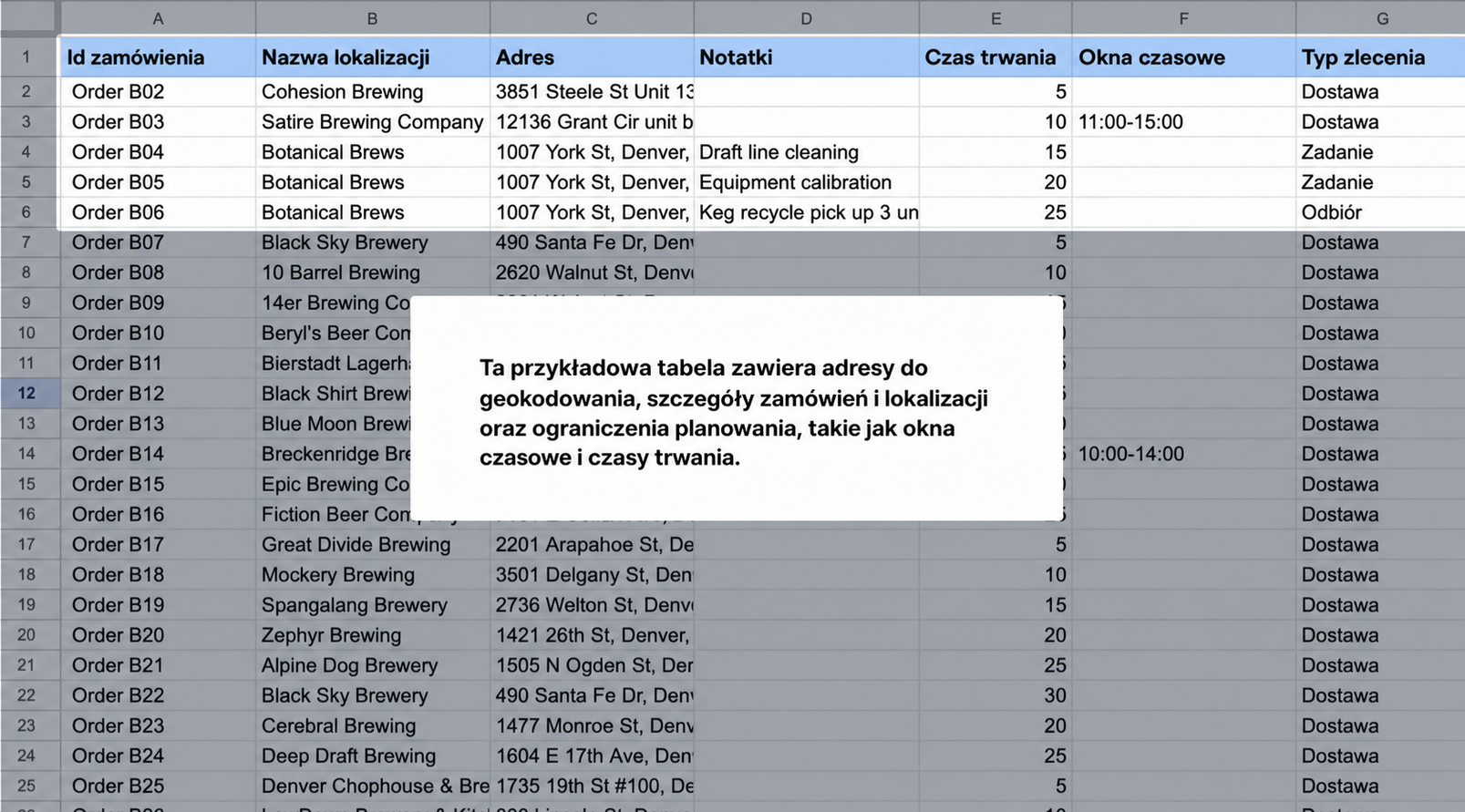Select the "Order B14" cell
The height and width of the screenshot is (812, 1465).
tap(158, 454)
